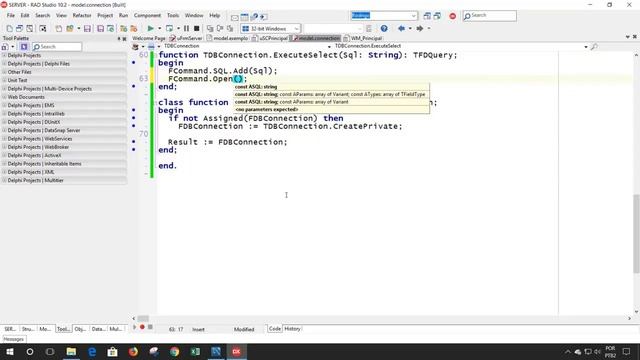Switch to the WM_Principal editor tab

coord(363,38)
